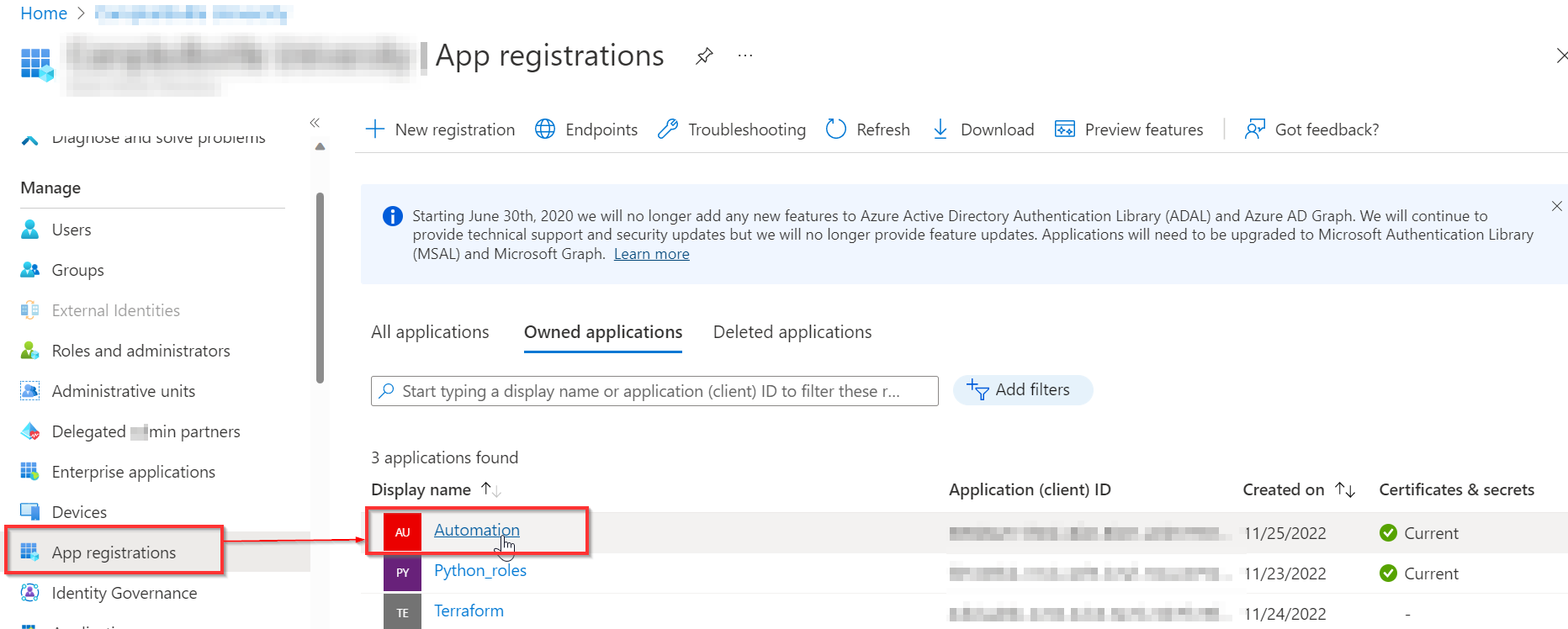Screen dimensions: 1568x629
Task: Click the Got feedback? button
Action: tap(1312, 129)
